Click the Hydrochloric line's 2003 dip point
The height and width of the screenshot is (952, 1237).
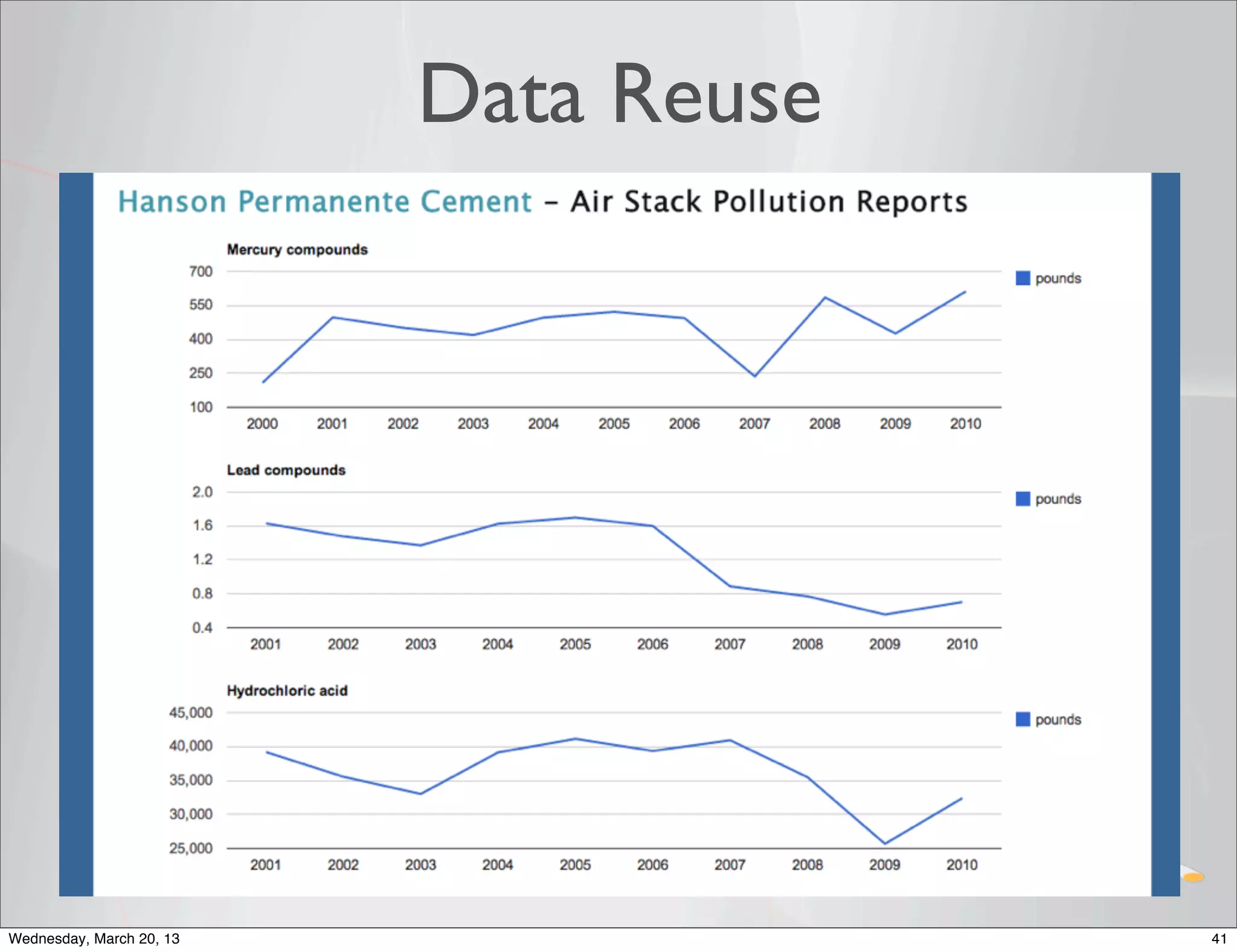pyautogui.click(x=421, y=794)
